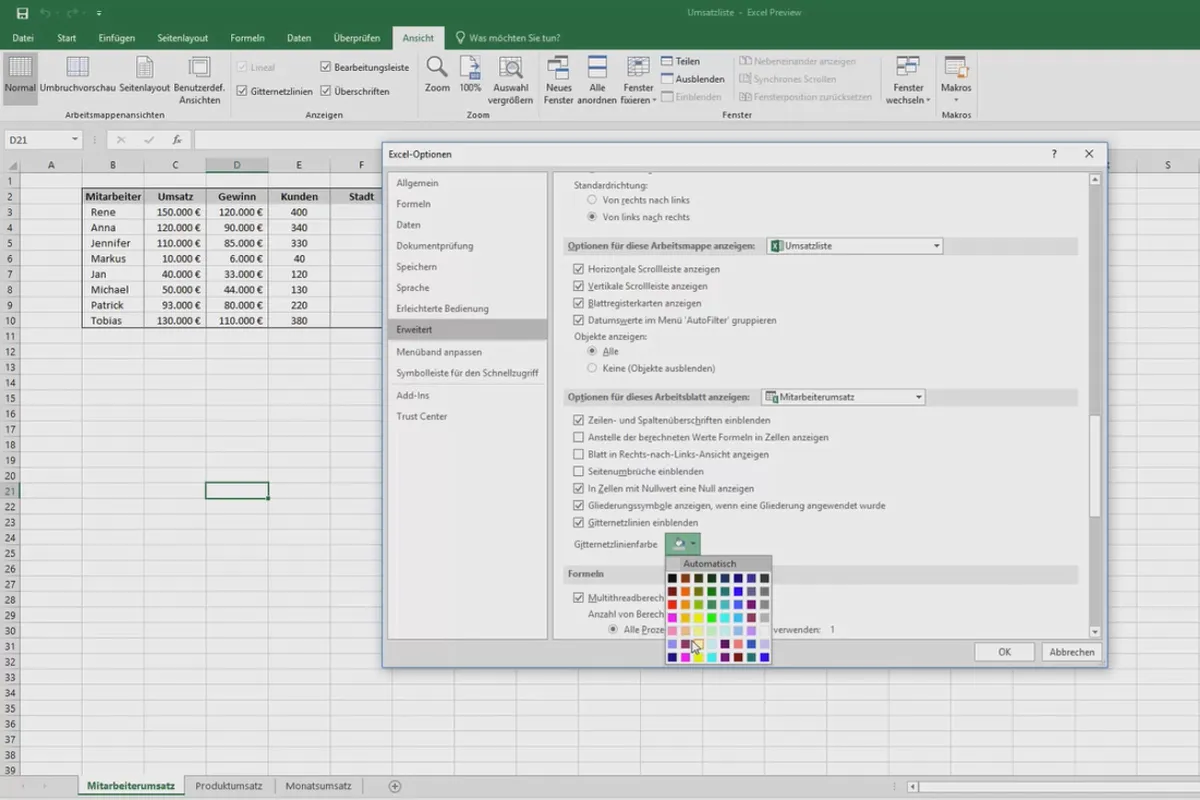
Task: Open the Datei tab
Action: (23, 38)
